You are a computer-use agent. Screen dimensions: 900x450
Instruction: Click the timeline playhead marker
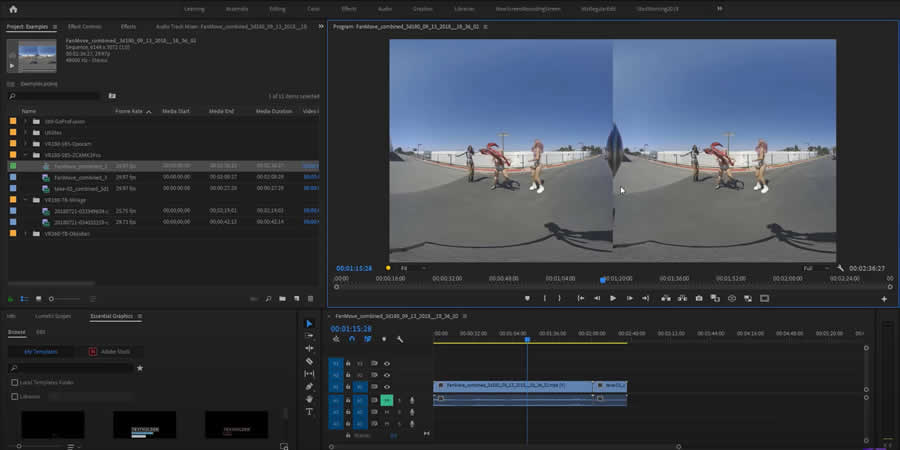pyautogui.click(x=527, y=340)
